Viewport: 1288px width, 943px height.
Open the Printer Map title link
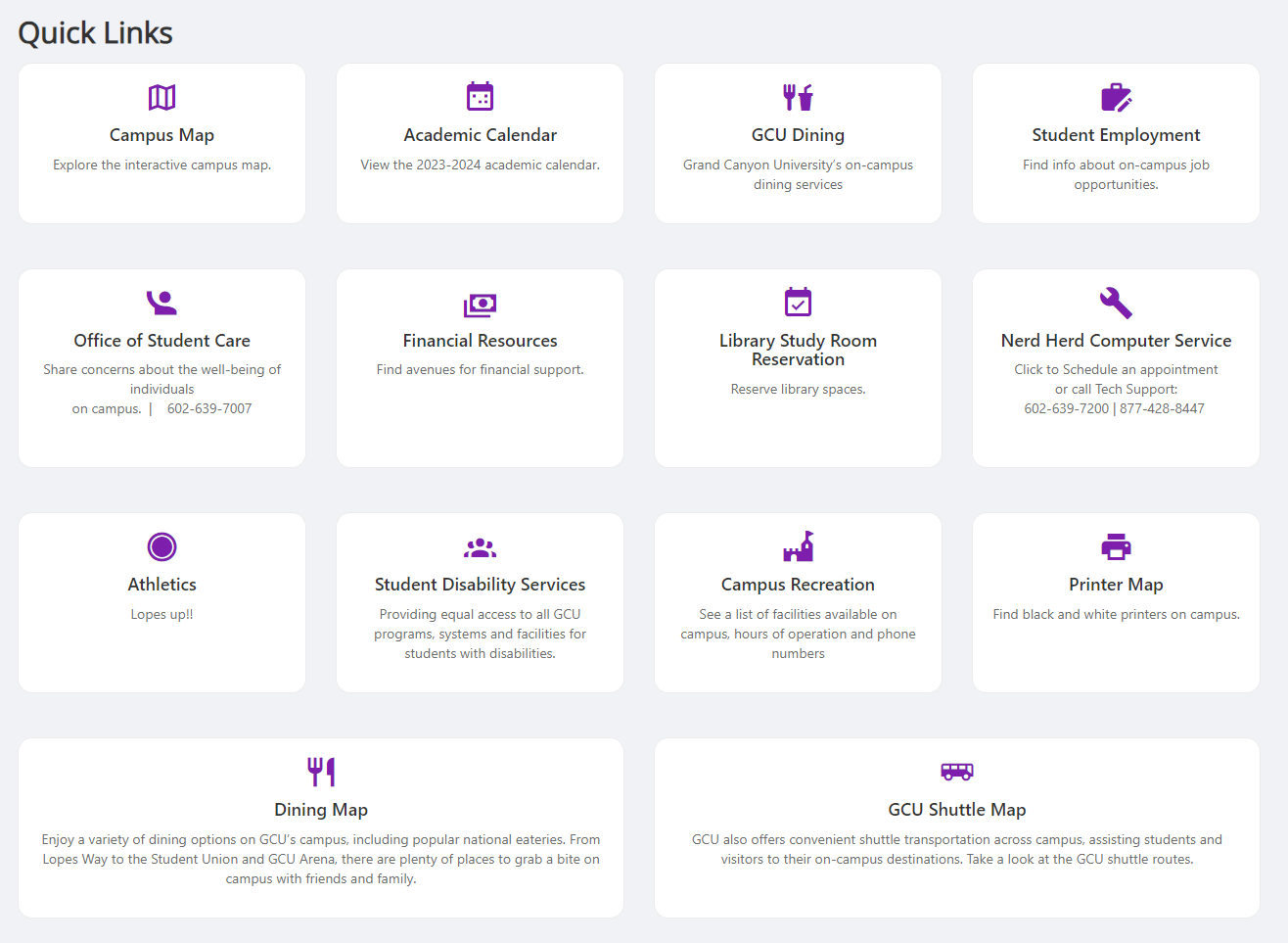pos(1116,585)
